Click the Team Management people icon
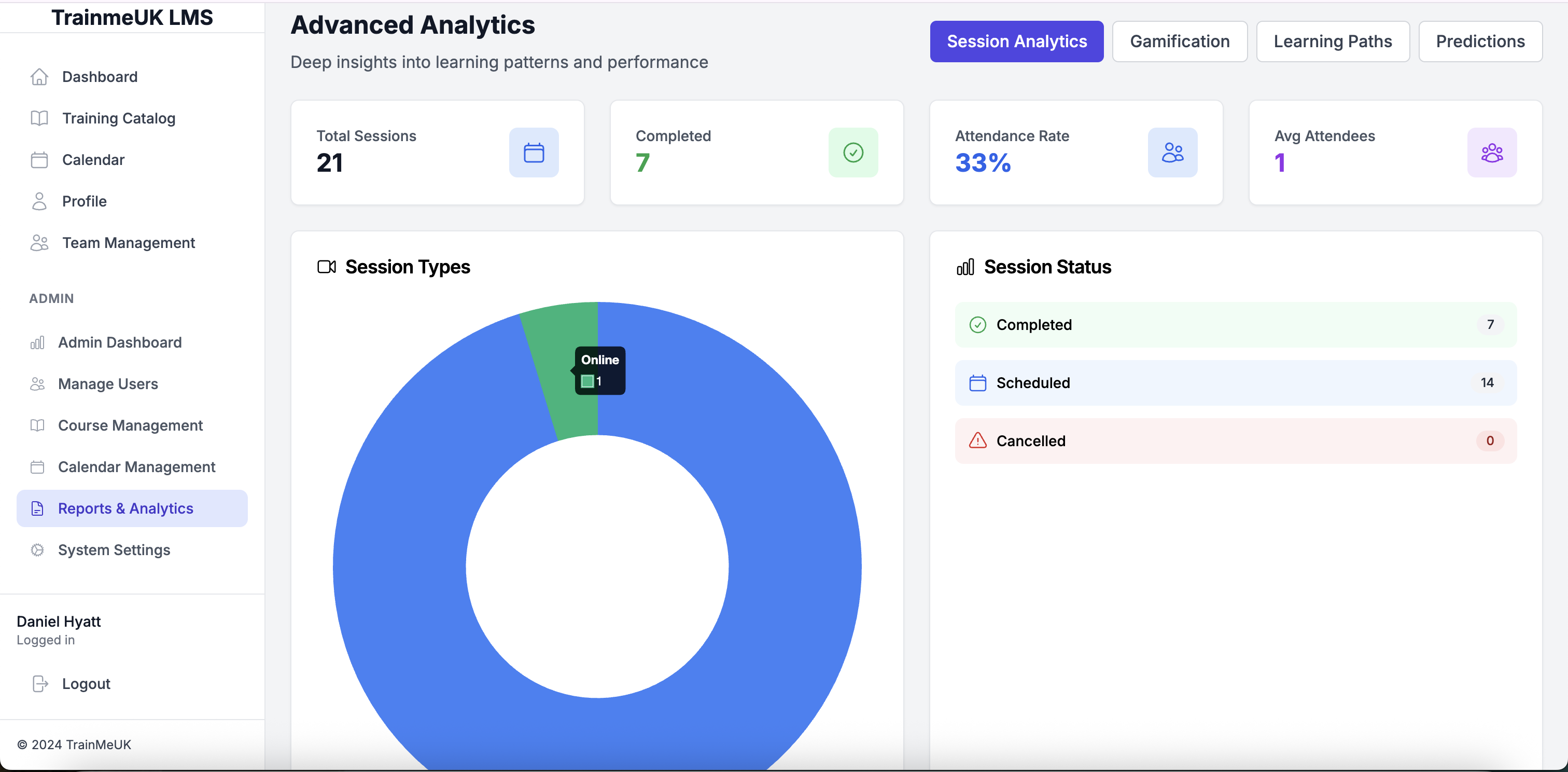 pyautogui.click(x=39, y=242)
